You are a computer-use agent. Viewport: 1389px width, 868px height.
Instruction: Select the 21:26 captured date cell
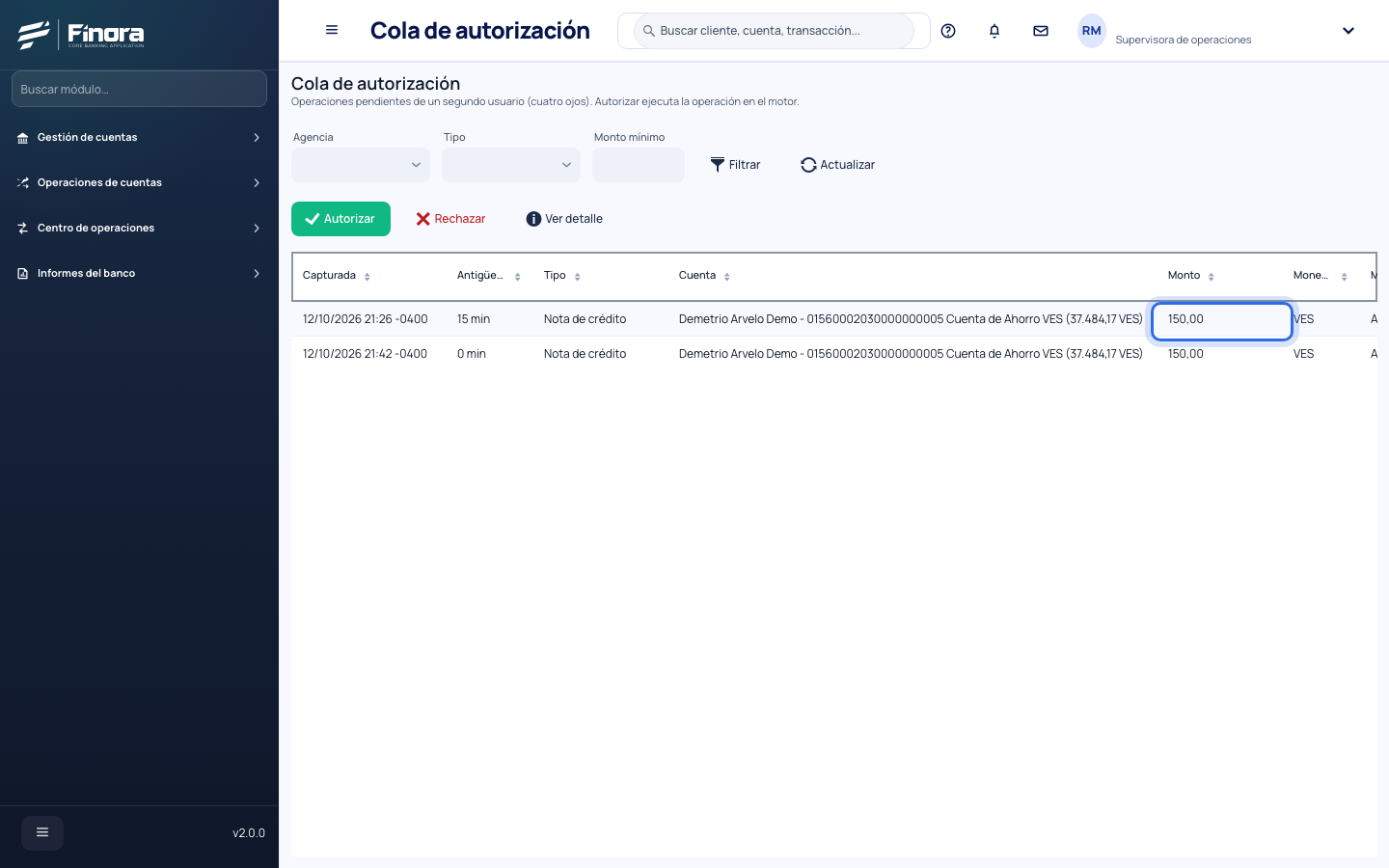pos(365,319)
